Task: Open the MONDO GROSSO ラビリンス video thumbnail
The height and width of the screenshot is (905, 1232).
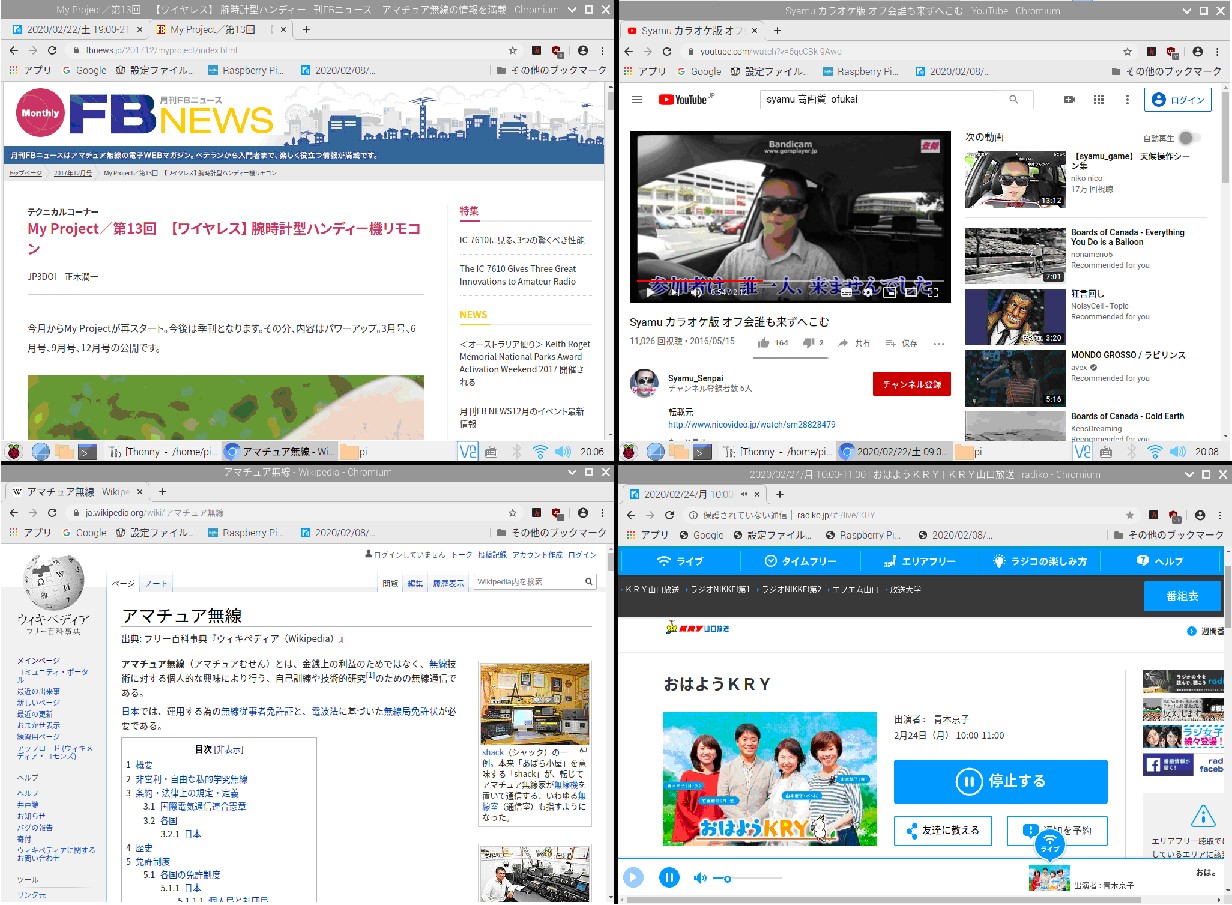Action: [x=1015, y=377]
